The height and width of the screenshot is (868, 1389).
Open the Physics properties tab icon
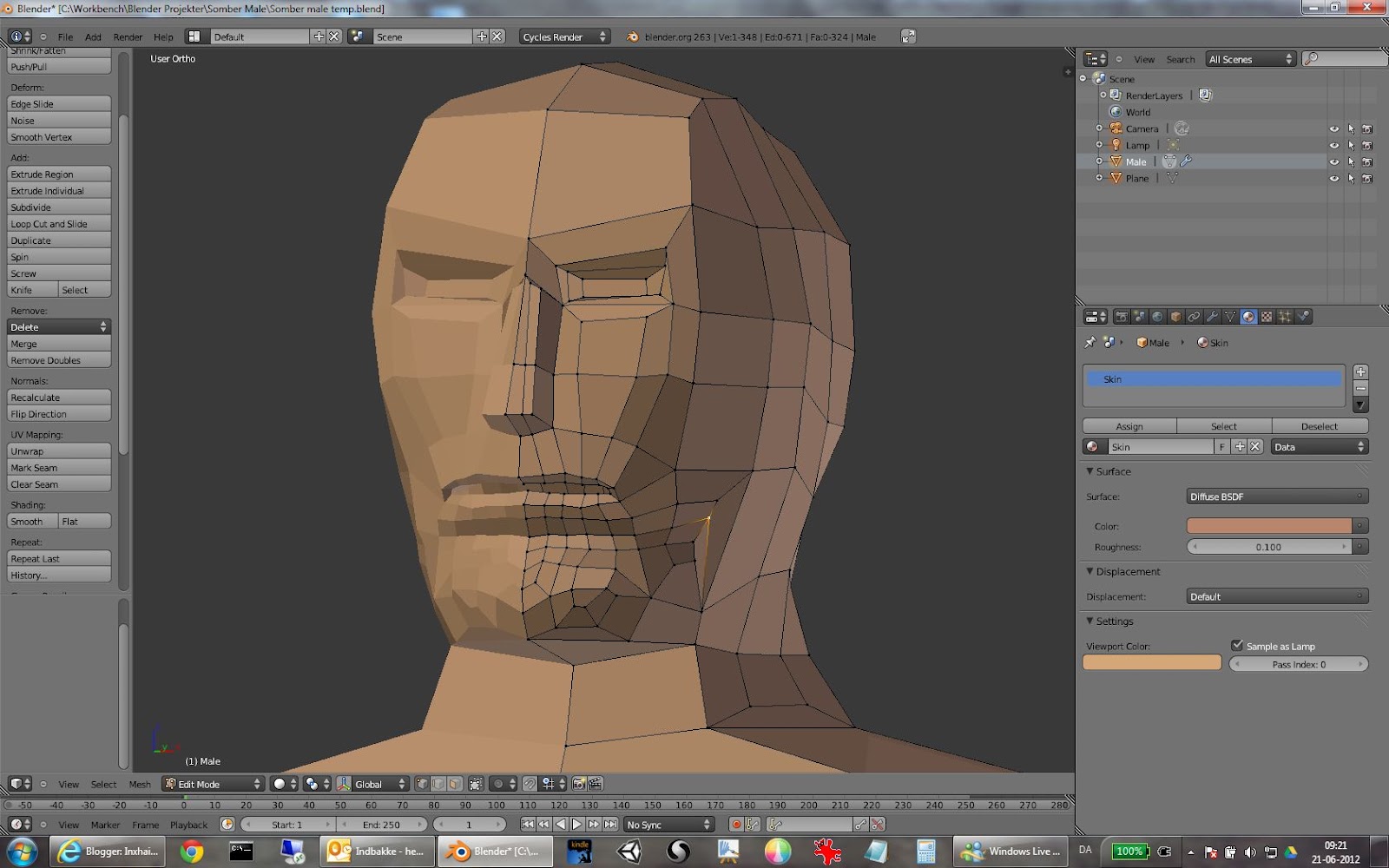coord(1303,317)
